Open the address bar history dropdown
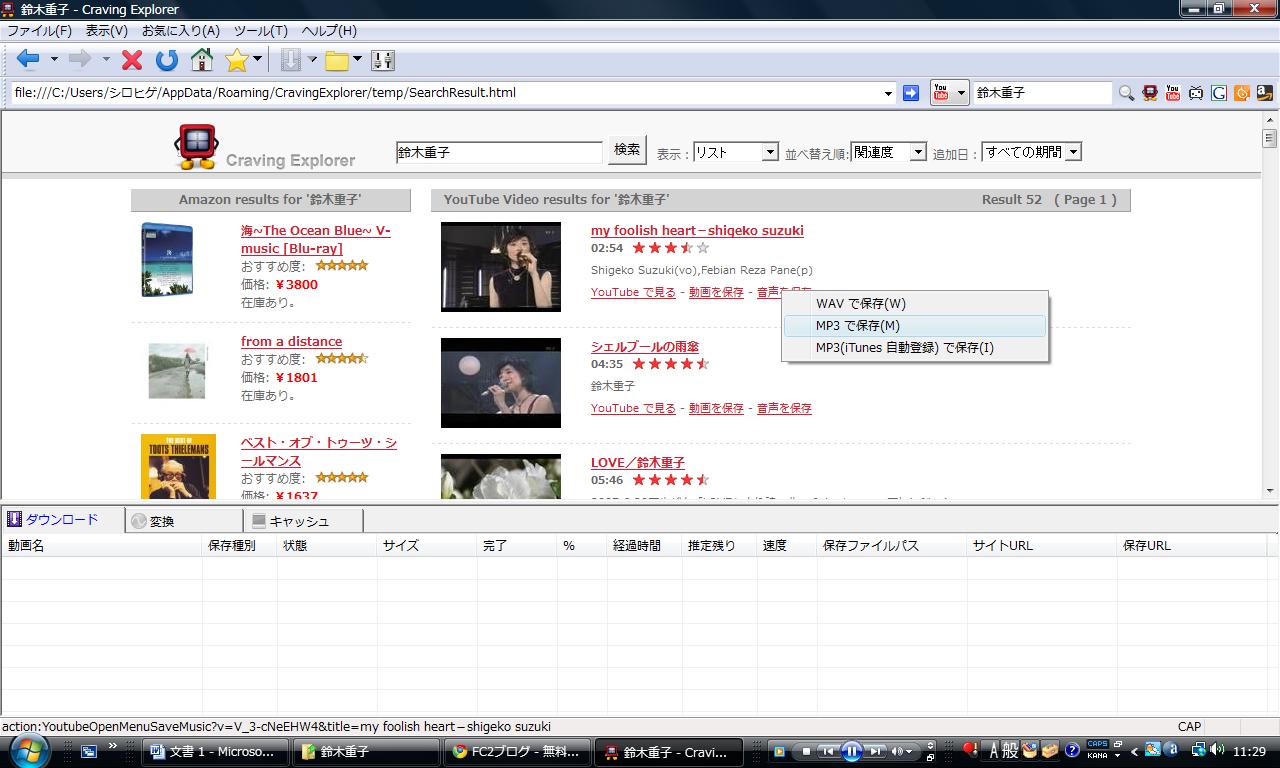The height and width of the screenshot is (768, 1280). click(889, 93)
